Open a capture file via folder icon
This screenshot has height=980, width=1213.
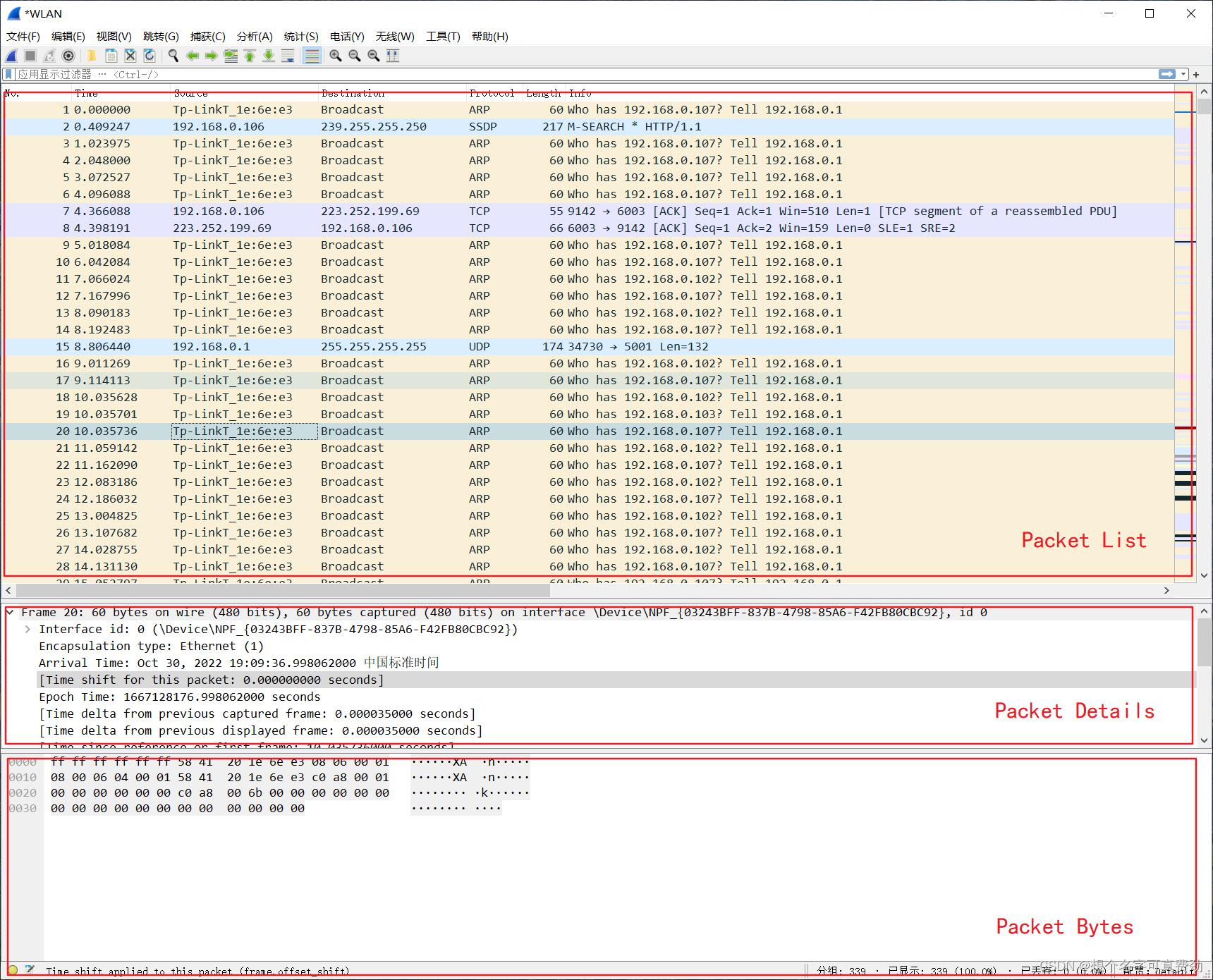(92, 56)
